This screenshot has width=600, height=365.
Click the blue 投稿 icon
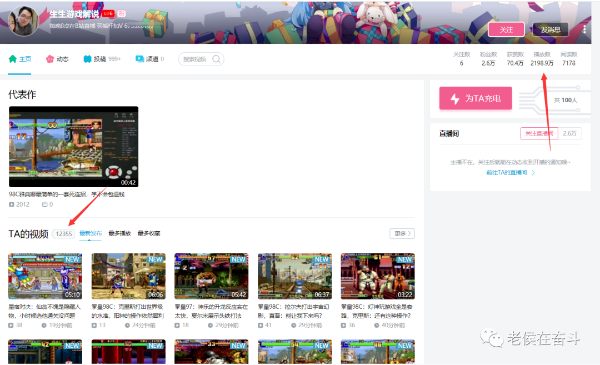pos(87,59)
